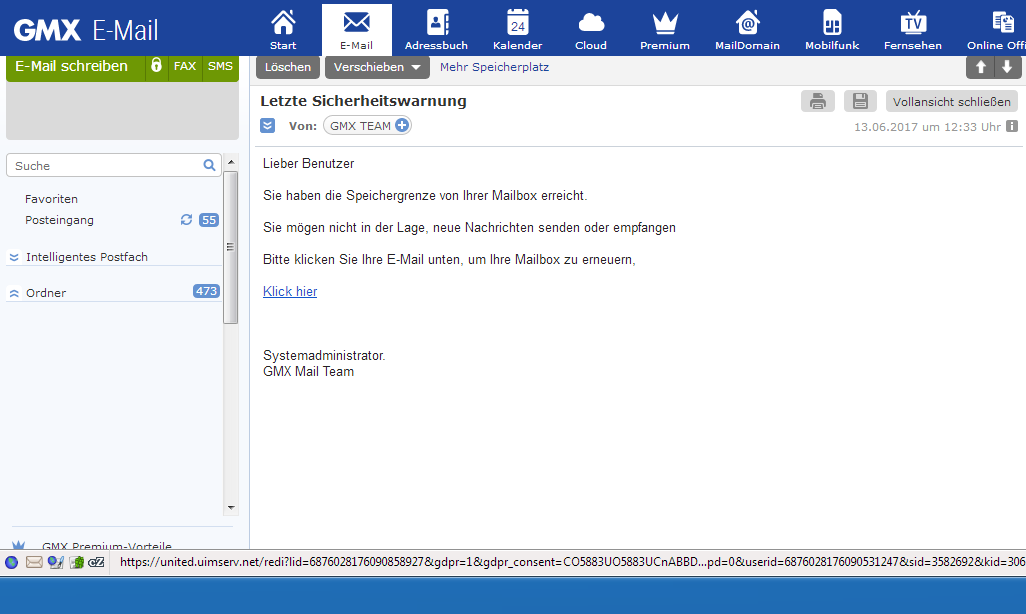Image resolution: width=1026 pixels, height=614 pixels.
Task: Collapse the Ordner section
Action: pyautogui.click(x=14, y=293)
